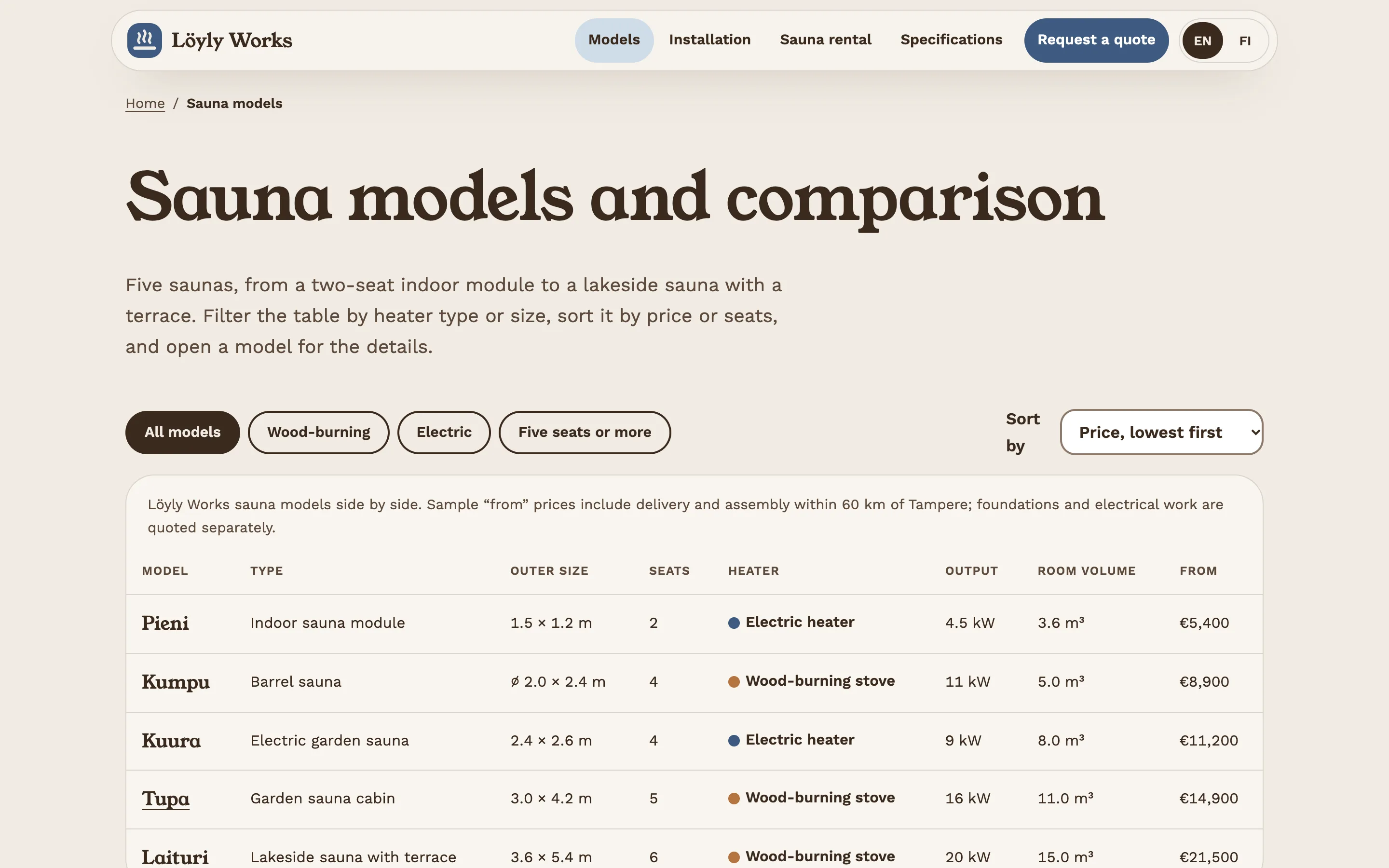Click the Löyly Works brand name

[232, 40]
